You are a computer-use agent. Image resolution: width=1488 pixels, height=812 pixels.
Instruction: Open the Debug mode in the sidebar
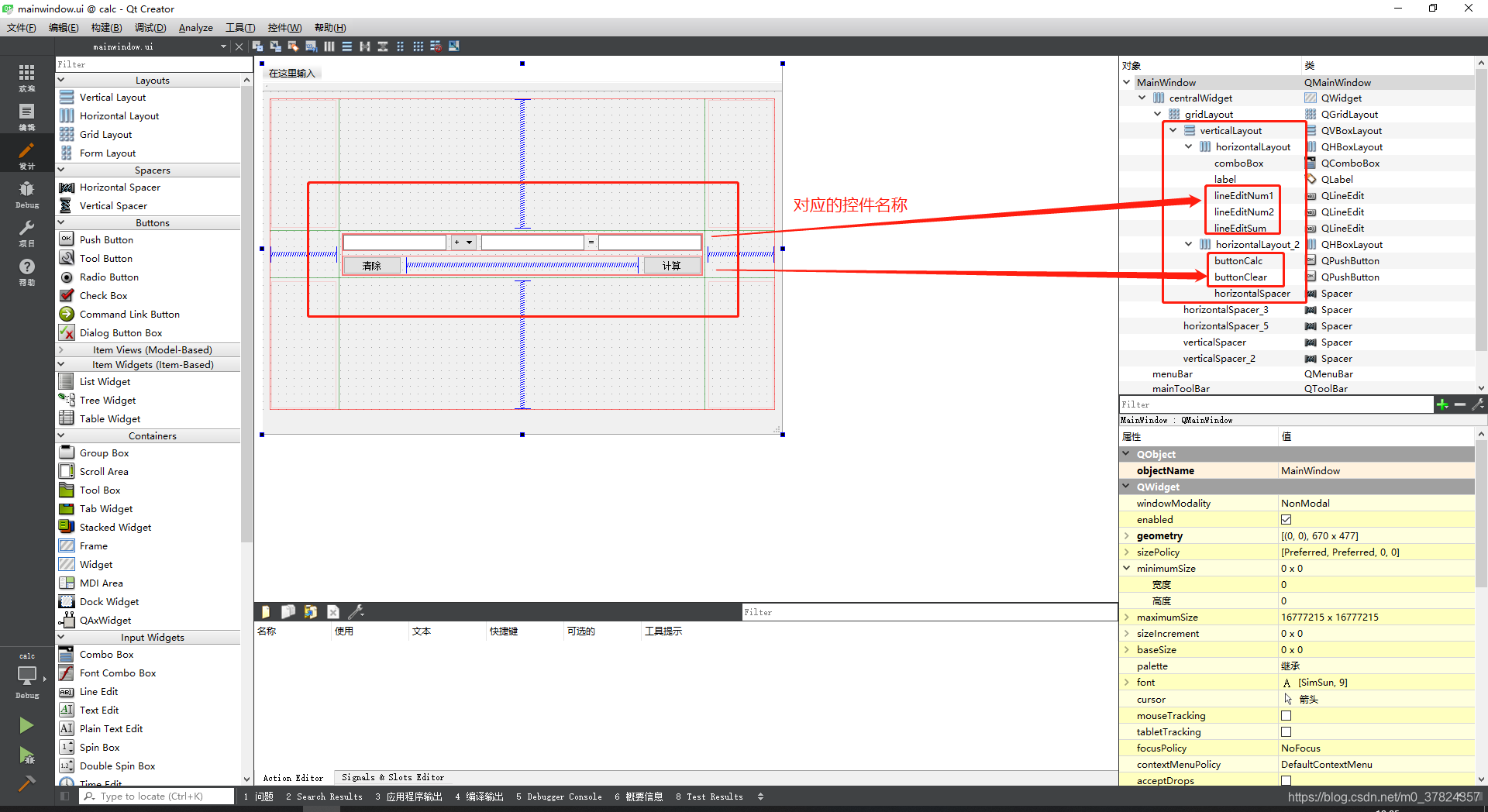[27, 193]
